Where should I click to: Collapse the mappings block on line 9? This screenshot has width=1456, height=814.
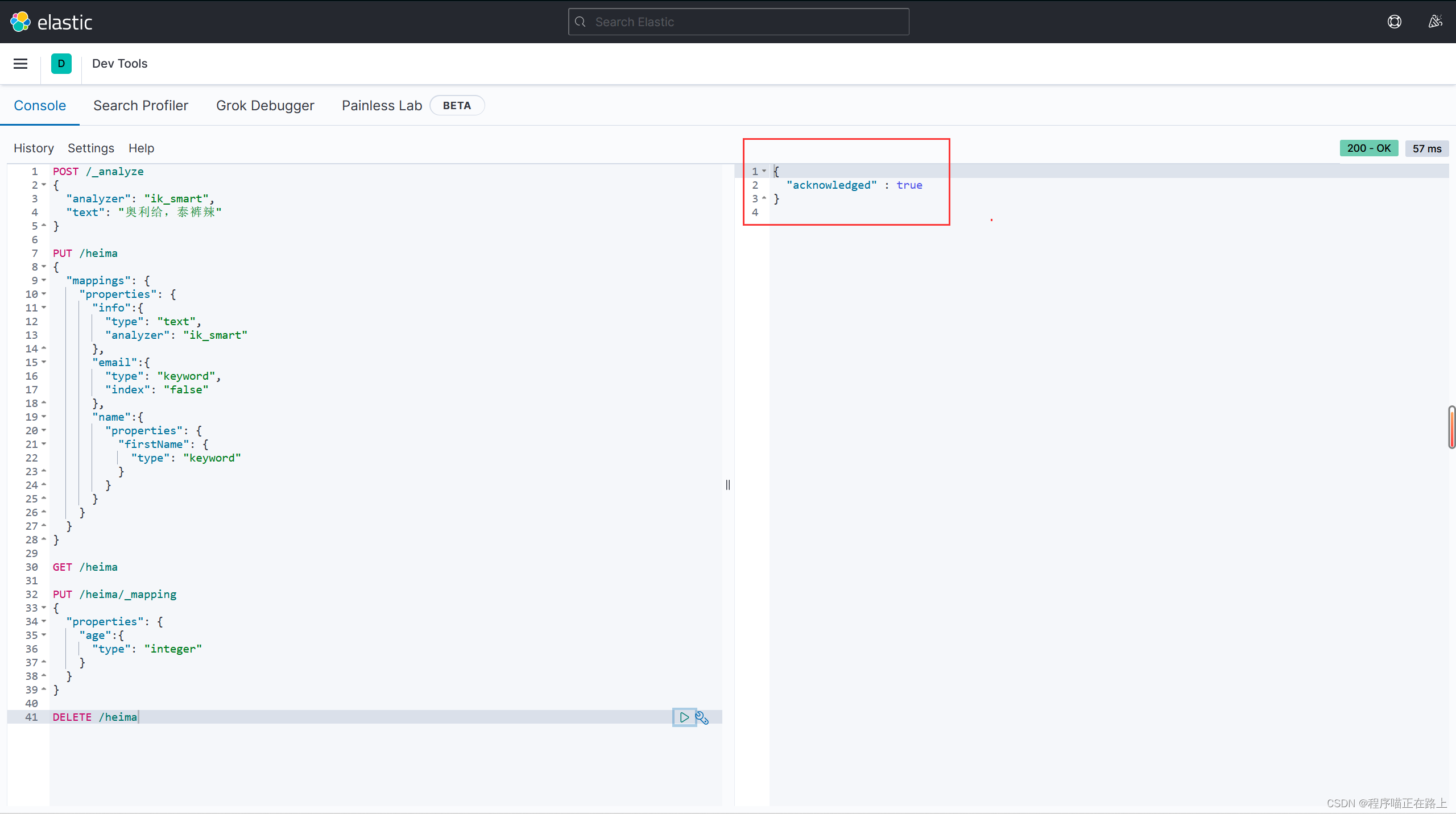[44, 280]
